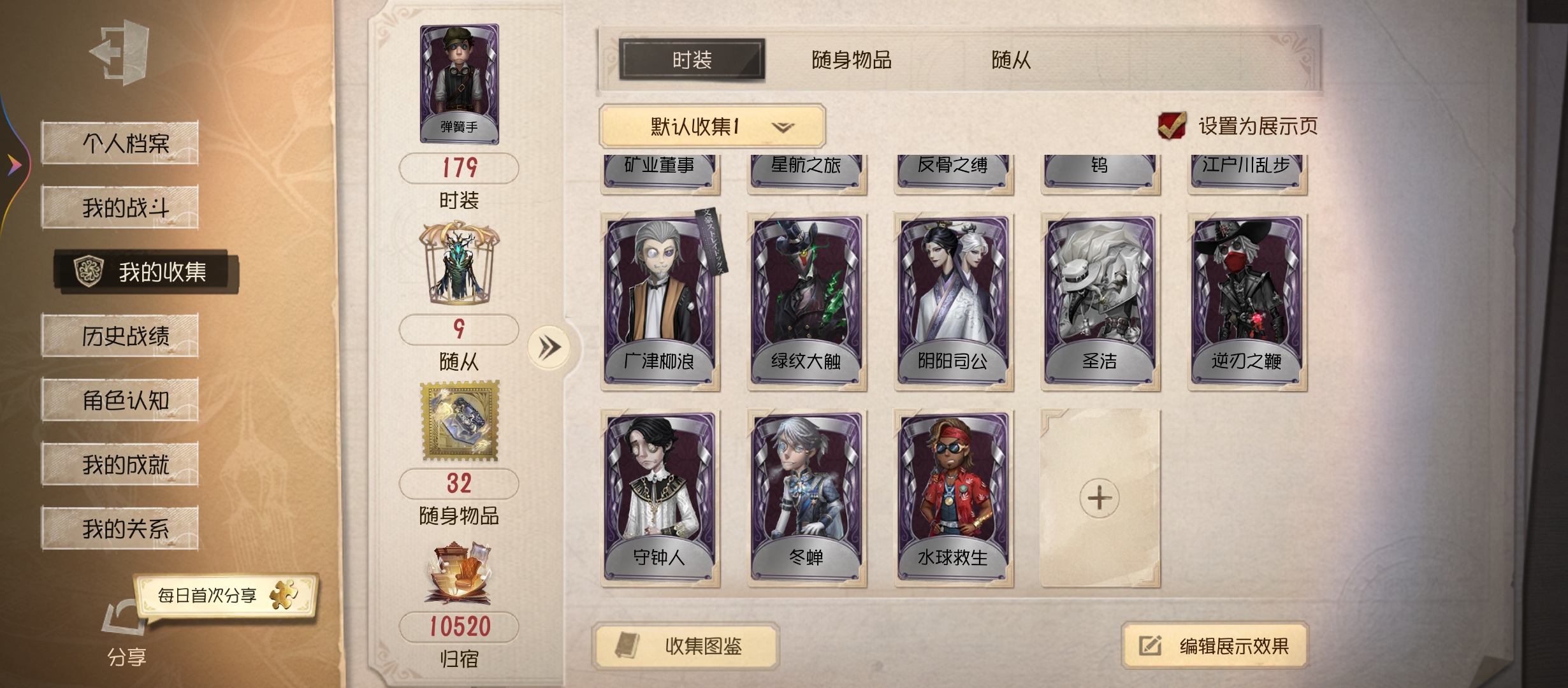Click the exit door icon
Image resolution: width=1568 pixels, height=688 pixels.
(120, 52)
